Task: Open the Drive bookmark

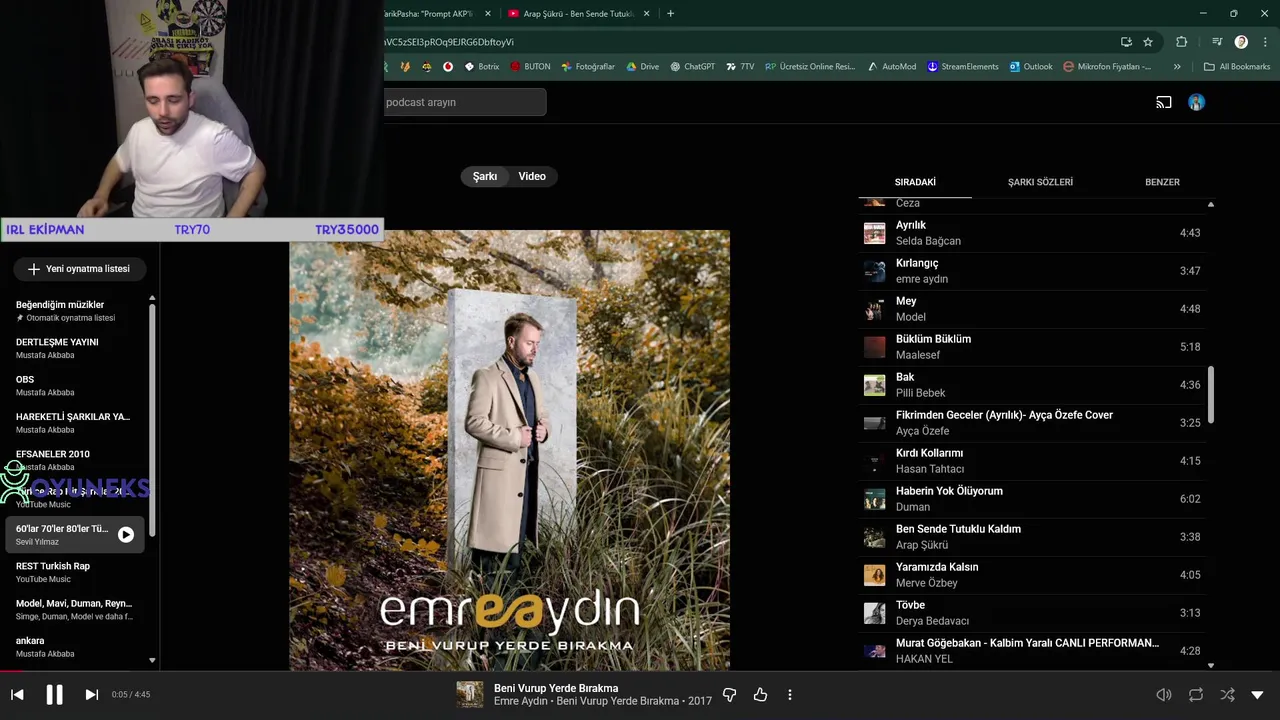Action: click(x=642, y=67)
